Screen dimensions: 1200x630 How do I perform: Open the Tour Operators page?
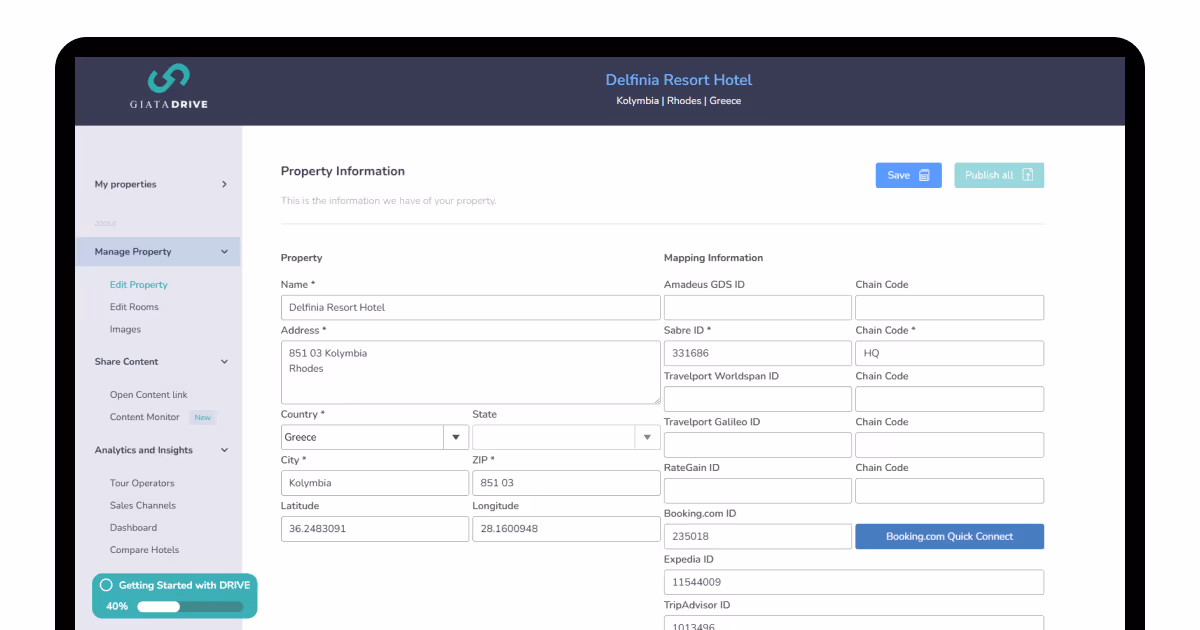pos(142,483)
